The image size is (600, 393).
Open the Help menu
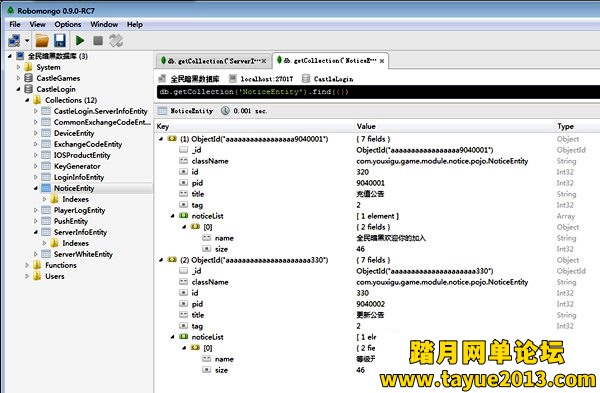135,24
